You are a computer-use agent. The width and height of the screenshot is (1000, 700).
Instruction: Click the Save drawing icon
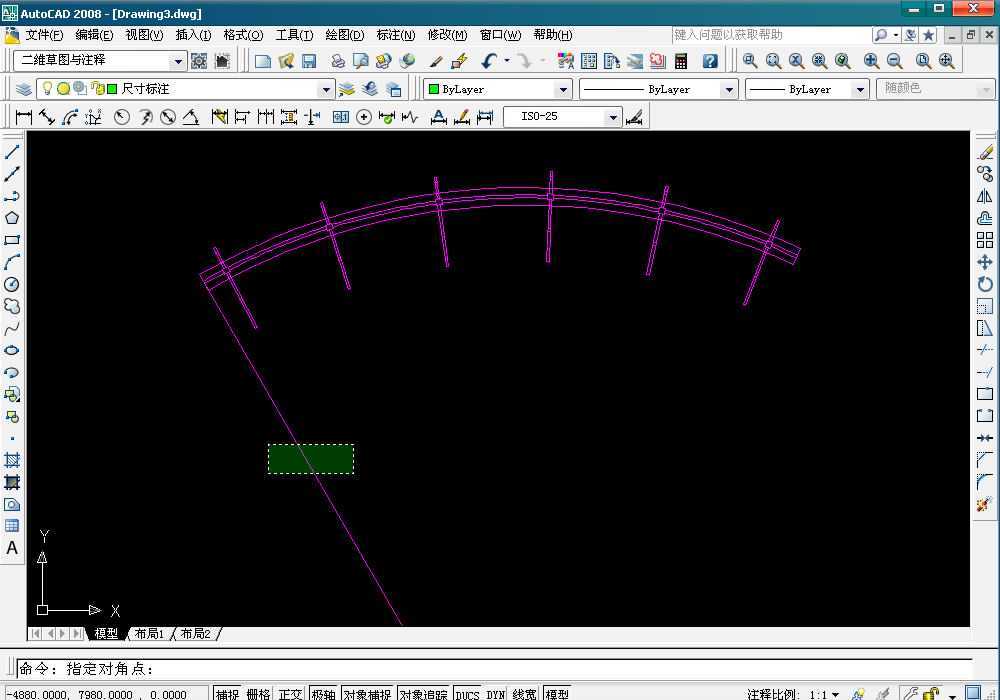coord(309,61)
